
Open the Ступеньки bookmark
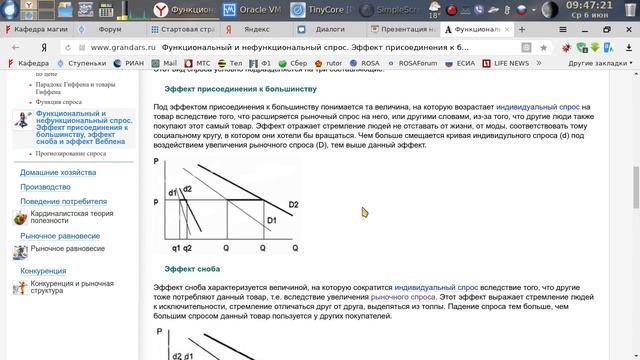click(82, 63)
